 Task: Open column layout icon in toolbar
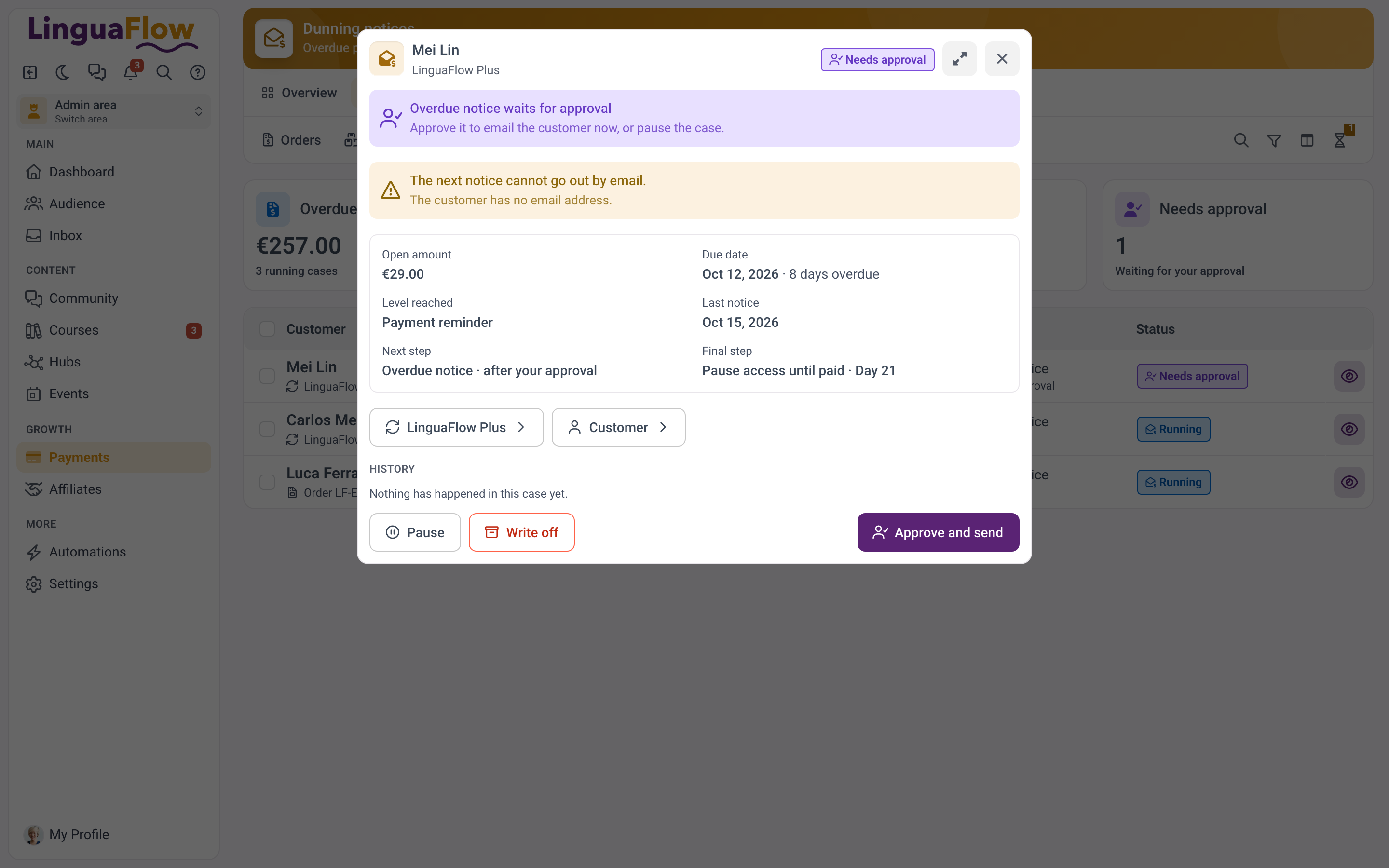pyautogui.click(x=1307, y=141)
